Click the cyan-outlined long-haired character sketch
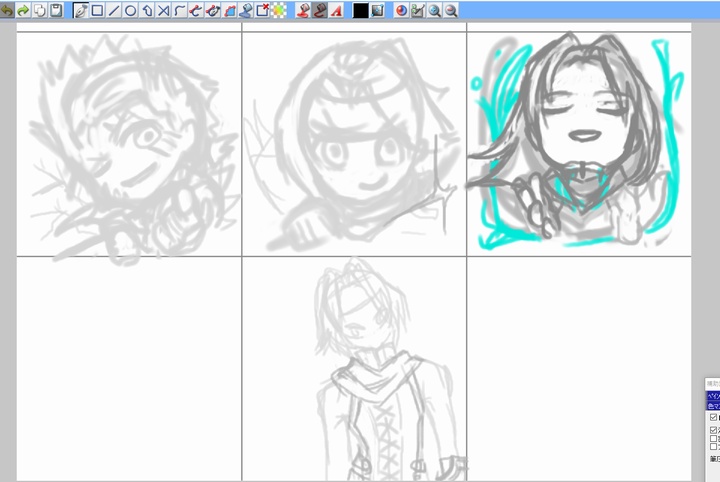Viewport: 720px width, 482px height. coord(576,140)
